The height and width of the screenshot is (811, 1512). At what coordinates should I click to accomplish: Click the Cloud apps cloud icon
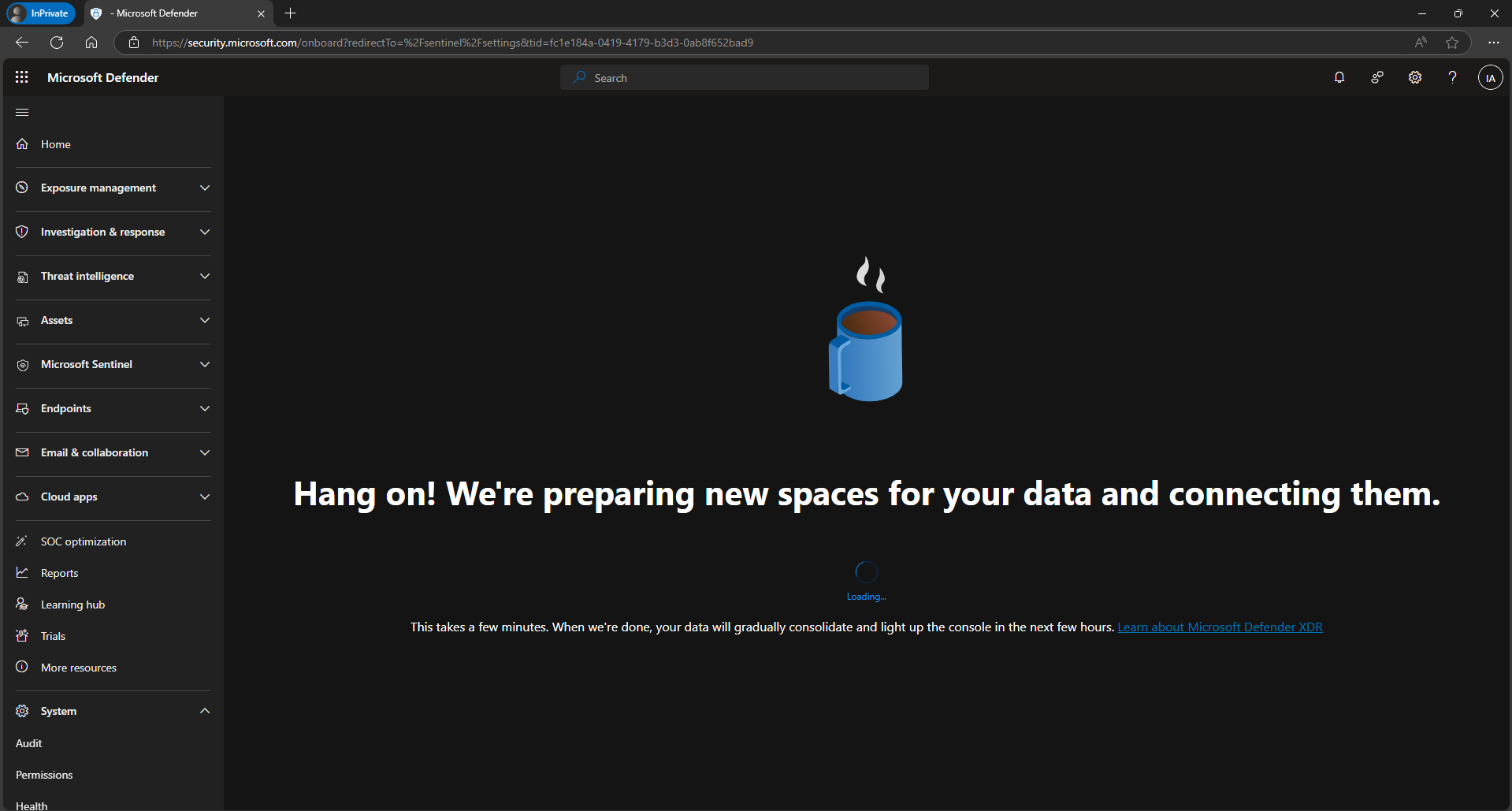coord(22,497)
